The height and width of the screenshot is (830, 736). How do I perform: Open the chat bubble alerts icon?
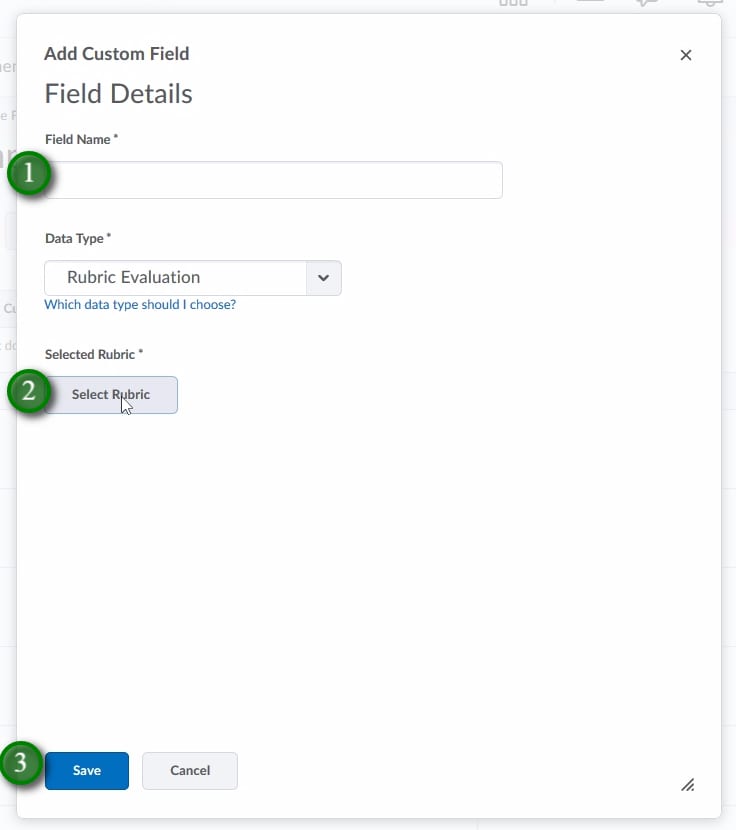[x=648, y=3]
